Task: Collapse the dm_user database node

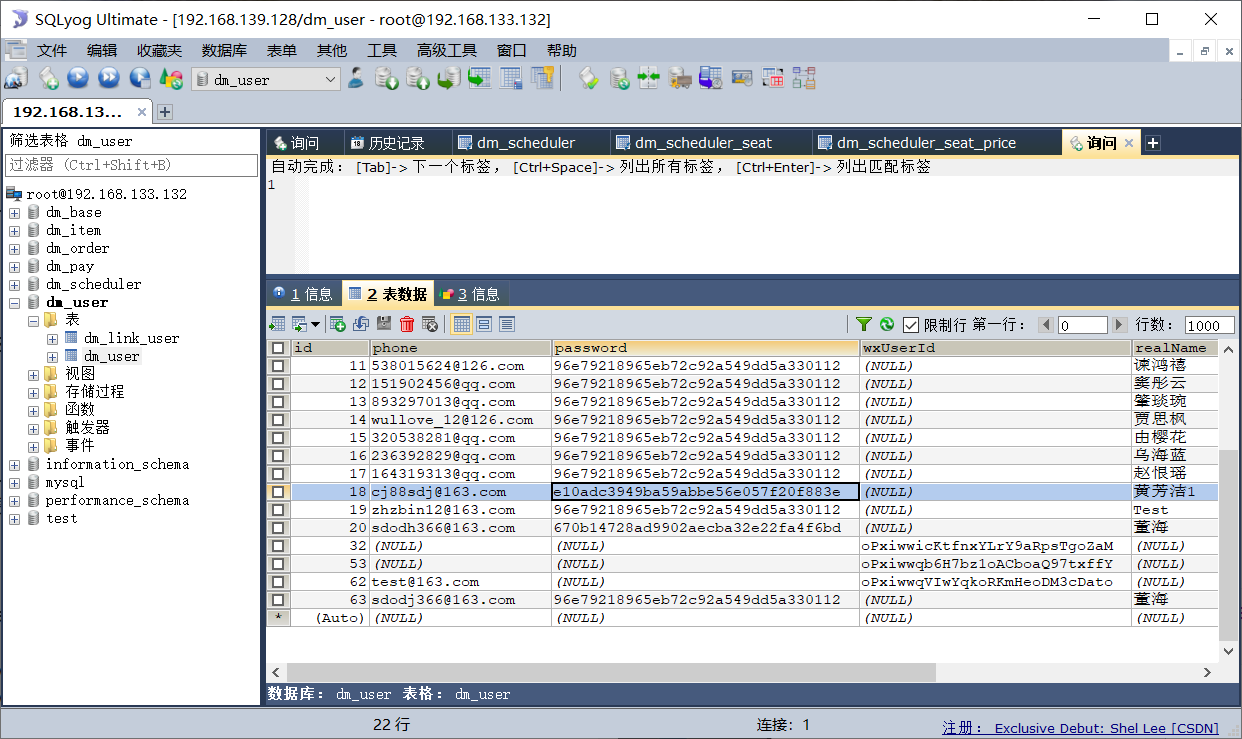Action: [x=14, y=303]
